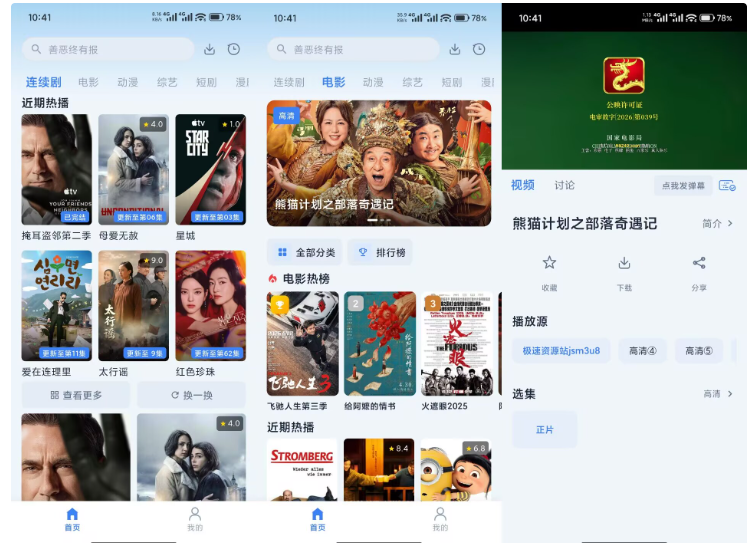Screen dimensions: 750x543
Task: Open 红色珍珠 poster
Action: 210,306
